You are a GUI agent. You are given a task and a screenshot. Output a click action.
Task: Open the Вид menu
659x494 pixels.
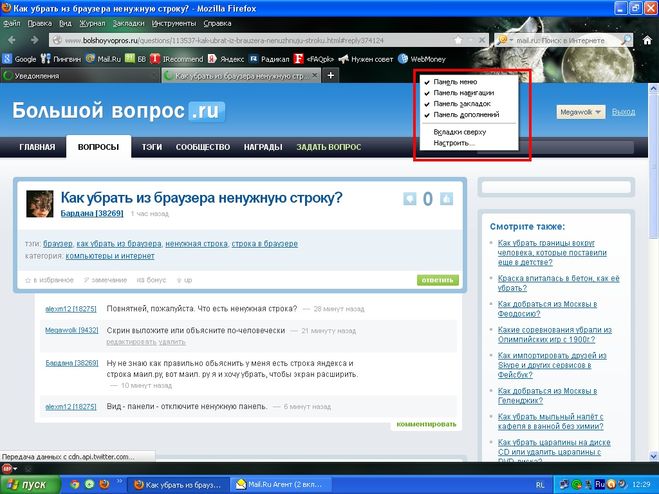(x=65, y=23)
